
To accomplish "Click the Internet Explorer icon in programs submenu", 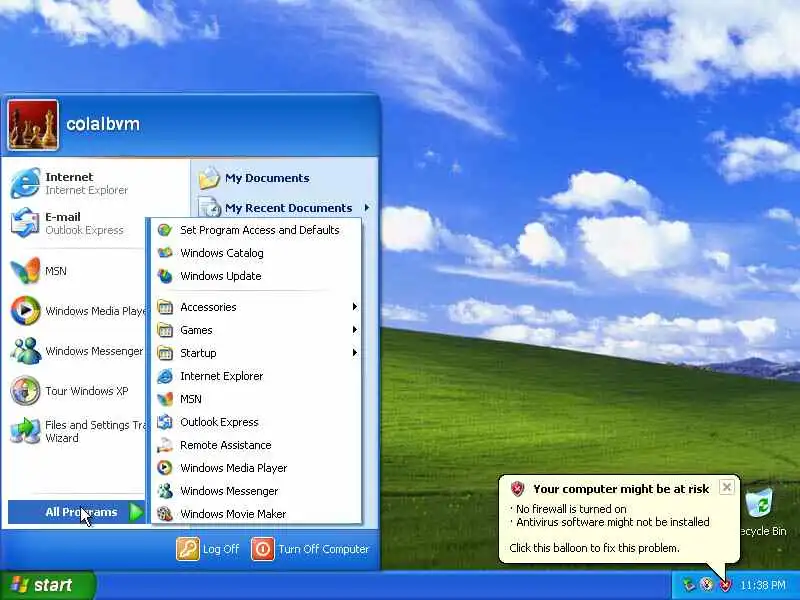I will click(164, 376).
